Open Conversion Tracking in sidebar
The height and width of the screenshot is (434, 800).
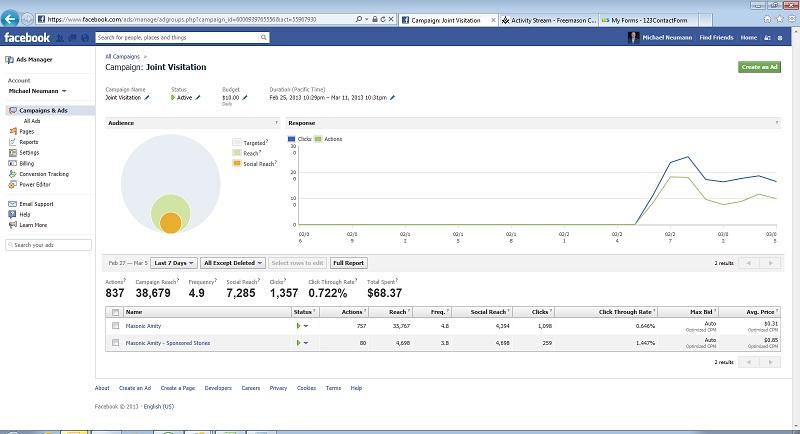44,174
